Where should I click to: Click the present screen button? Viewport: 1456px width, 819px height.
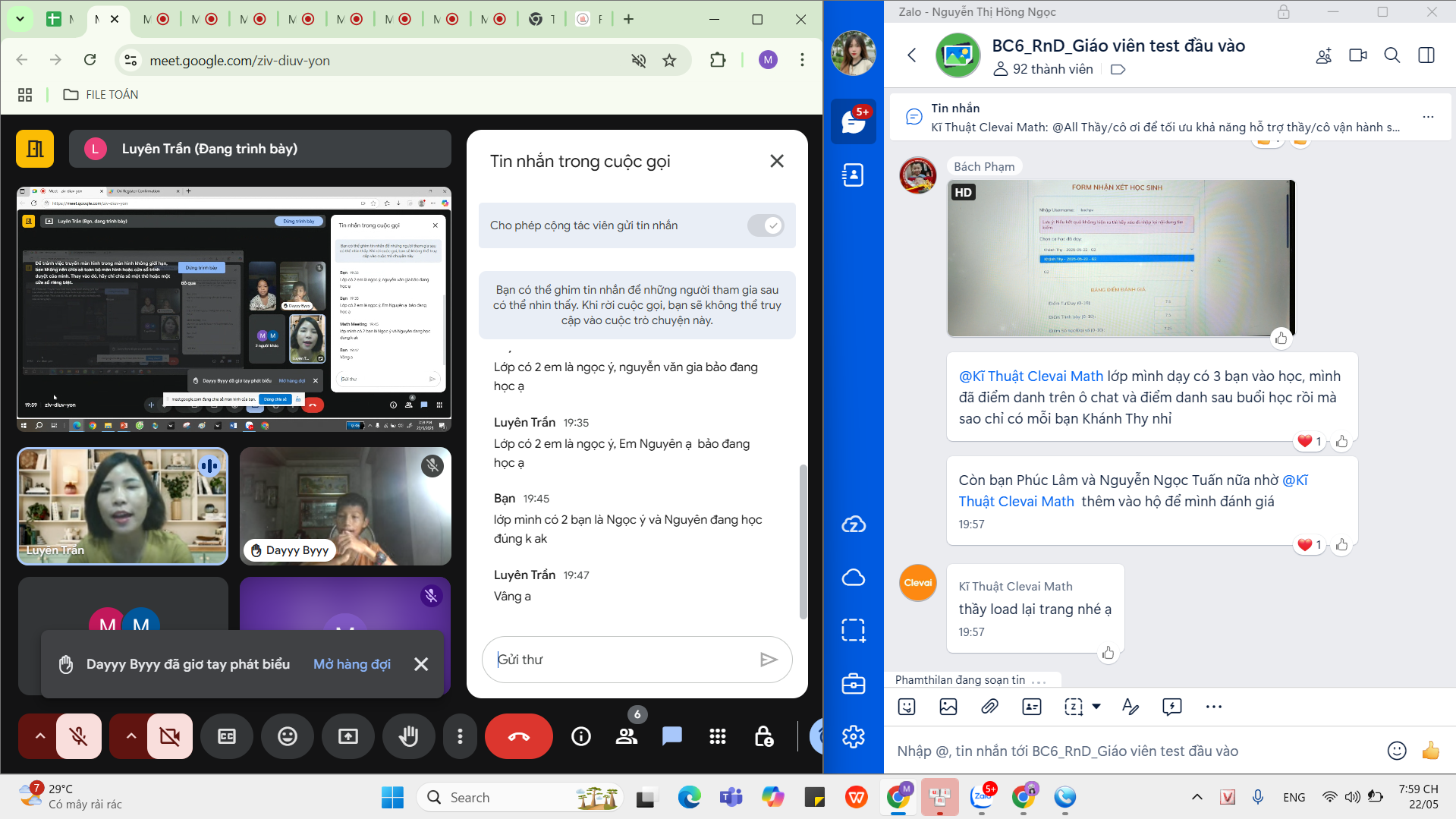point(348,736)
